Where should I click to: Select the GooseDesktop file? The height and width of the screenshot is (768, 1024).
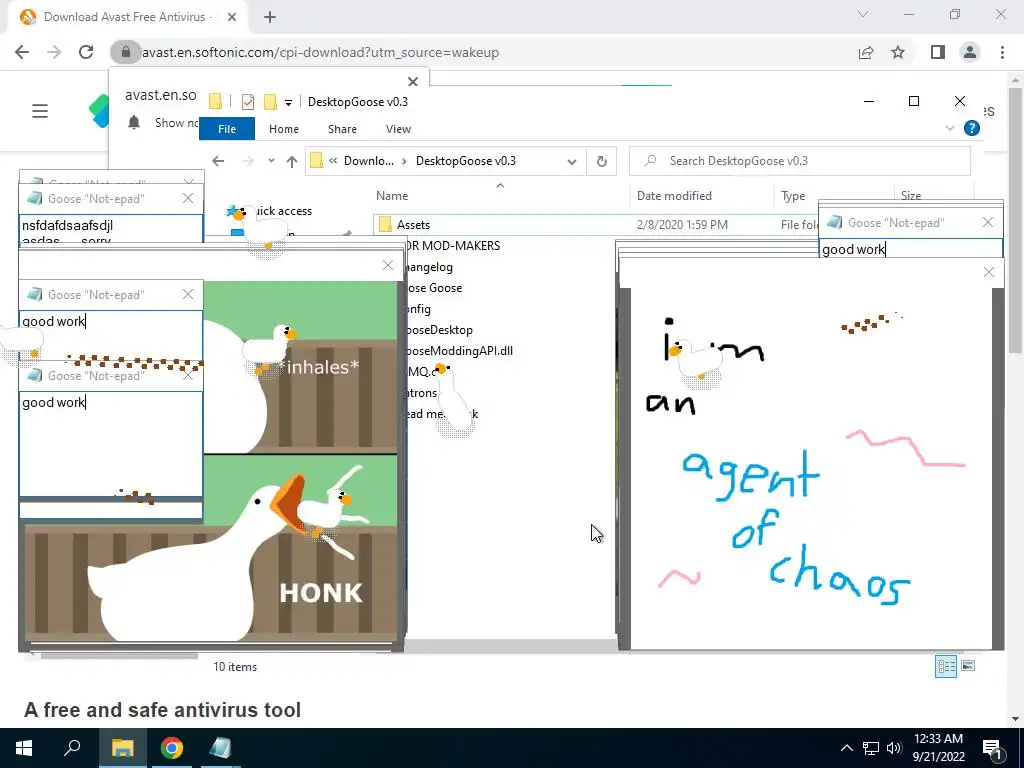(x=439, y=330)
